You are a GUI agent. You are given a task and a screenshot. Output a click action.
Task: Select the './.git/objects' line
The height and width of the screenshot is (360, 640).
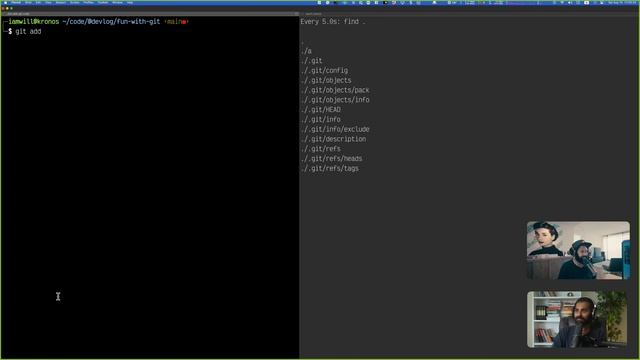[x=326, y=80]
